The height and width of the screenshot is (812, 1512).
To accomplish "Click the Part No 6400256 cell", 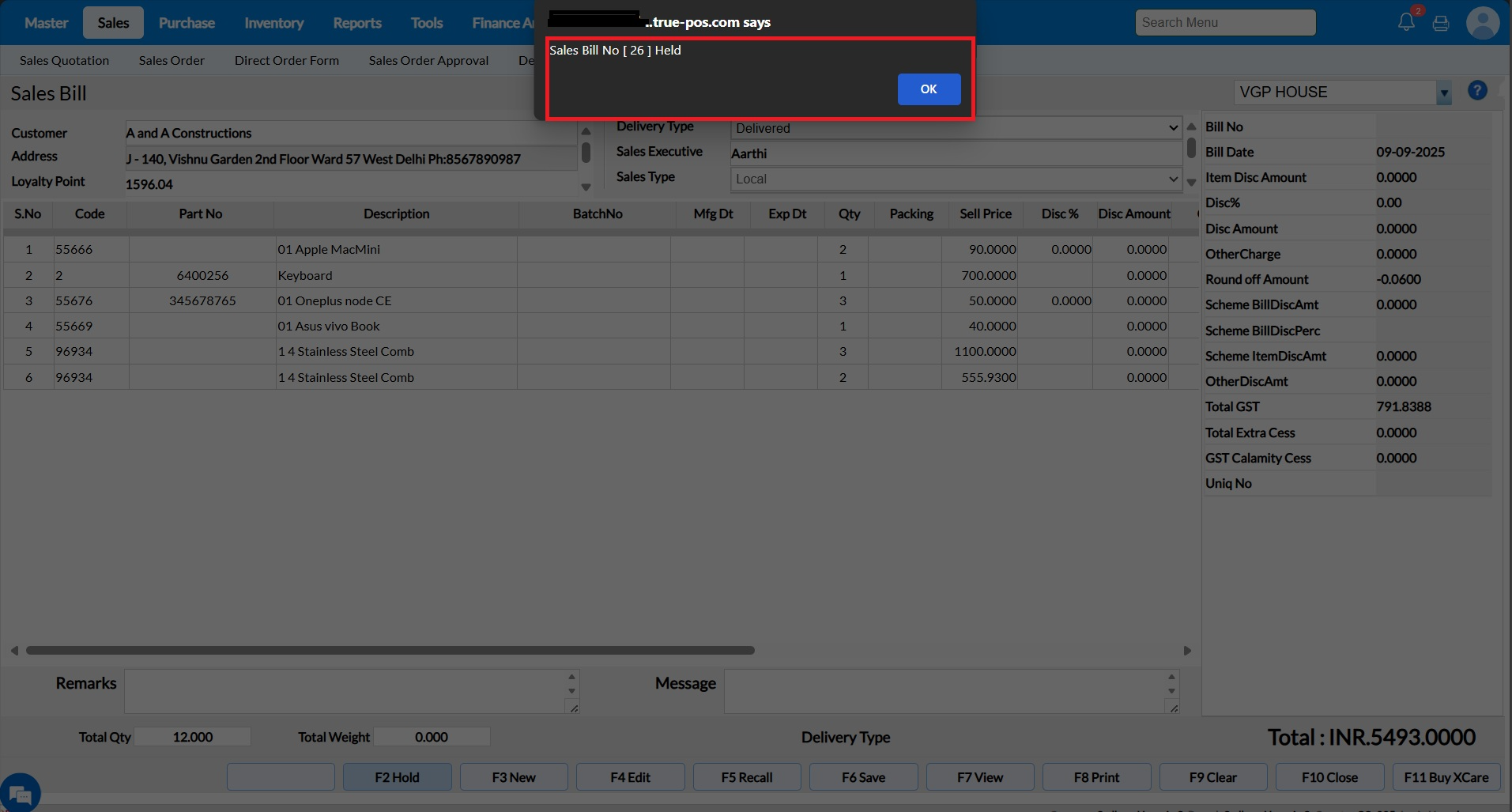I will tap(202, 275).
